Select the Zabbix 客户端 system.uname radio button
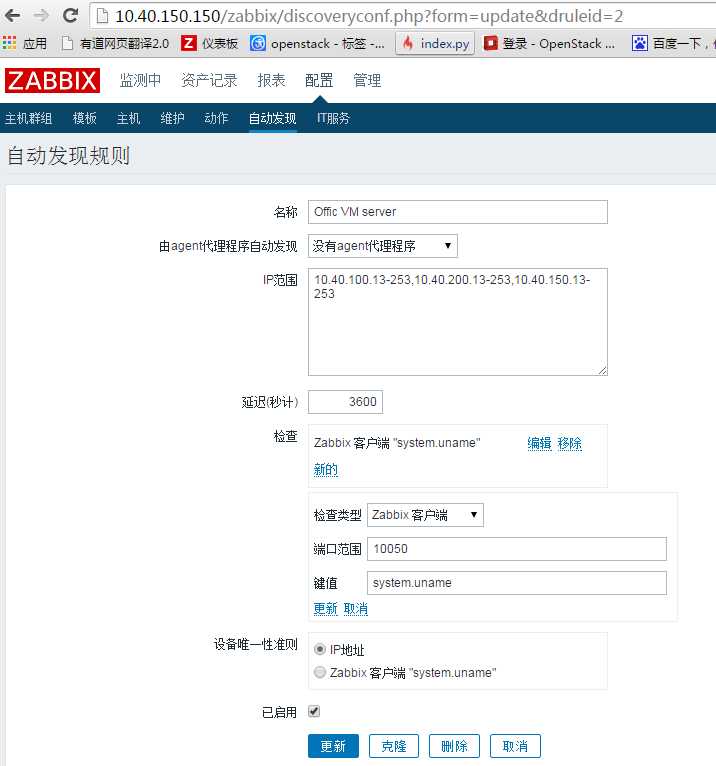Screen dimensions: 716x766 tap(319, 672)
